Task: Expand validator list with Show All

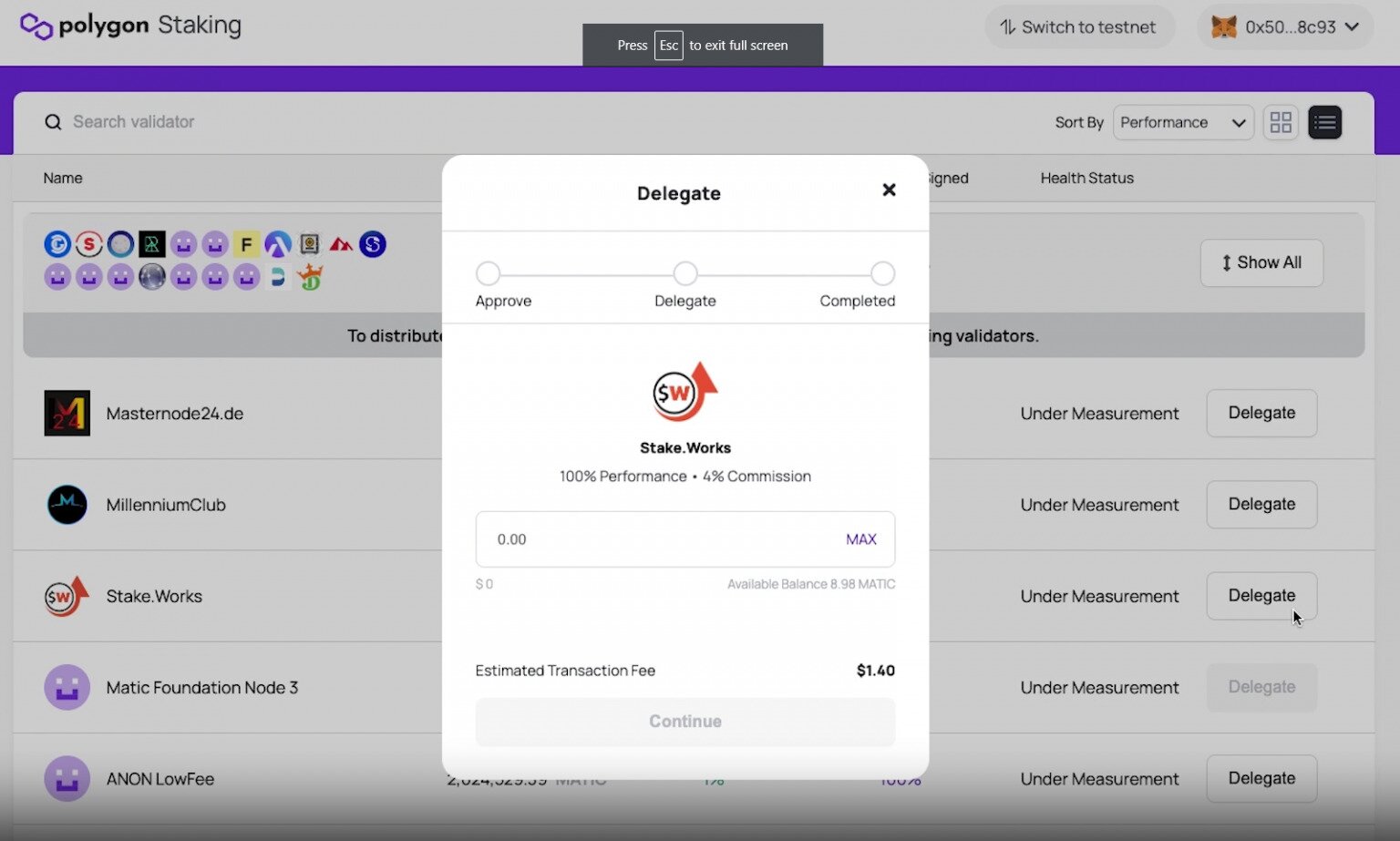Action: (1261, 262)
